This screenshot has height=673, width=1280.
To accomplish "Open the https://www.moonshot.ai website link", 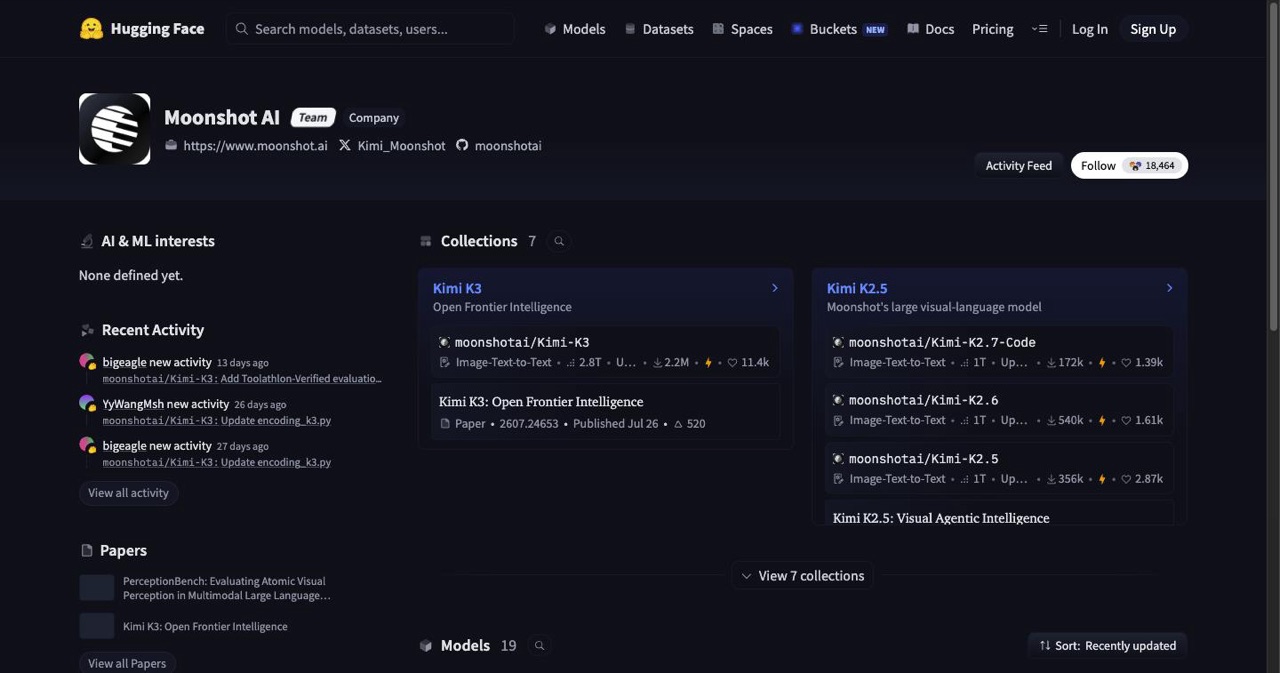I will click(255, 145).
